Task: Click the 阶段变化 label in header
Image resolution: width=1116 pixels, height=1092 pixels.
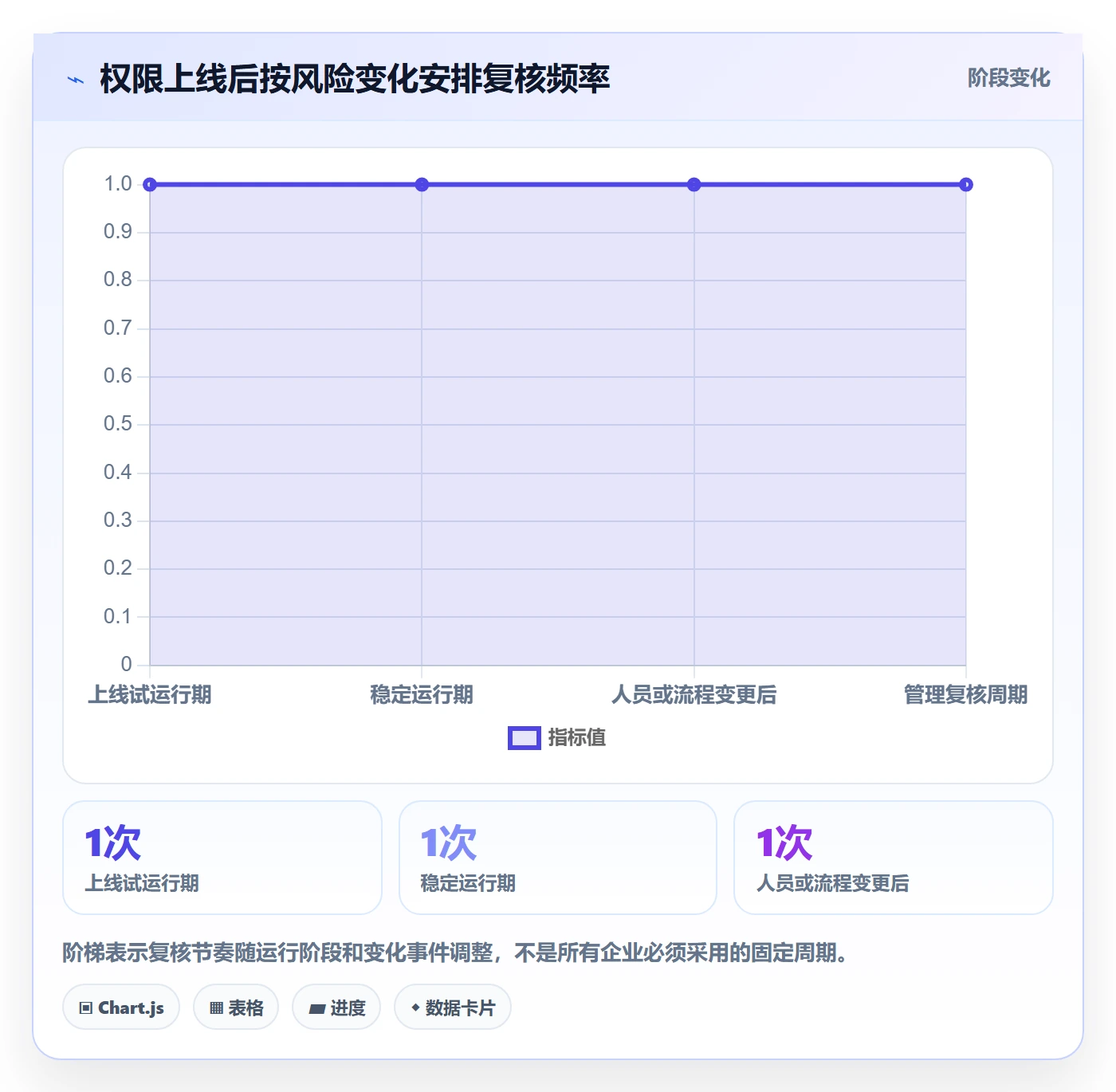Action: (x=1008, y=77)
